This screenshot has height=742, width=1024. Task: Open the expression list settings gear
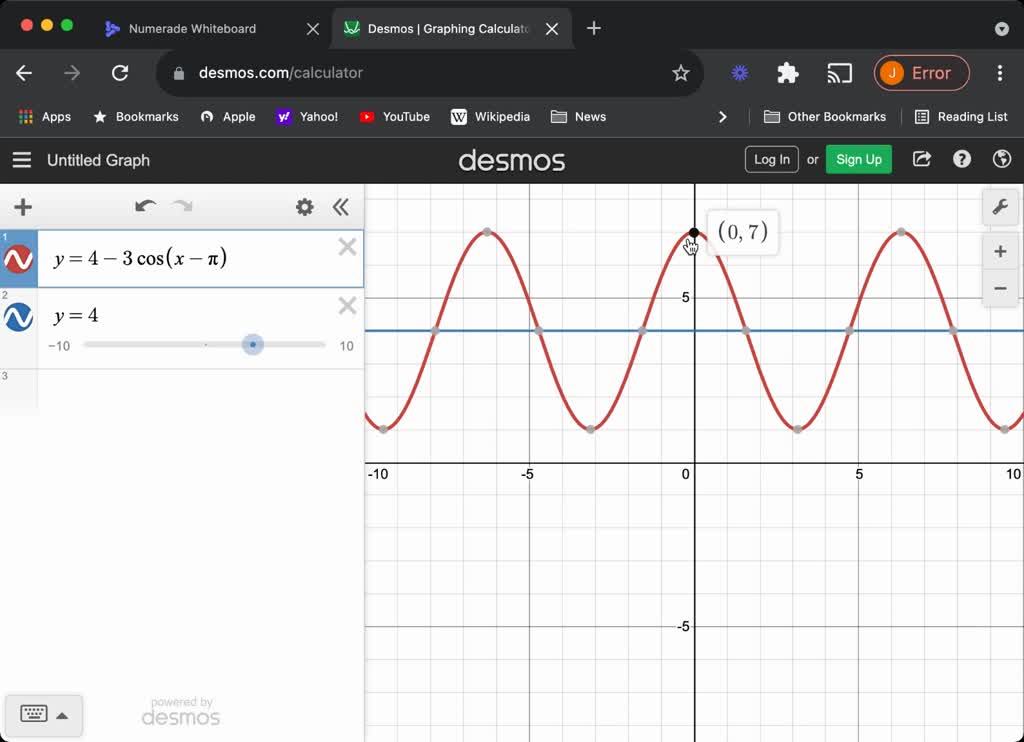tap(305, 207)
